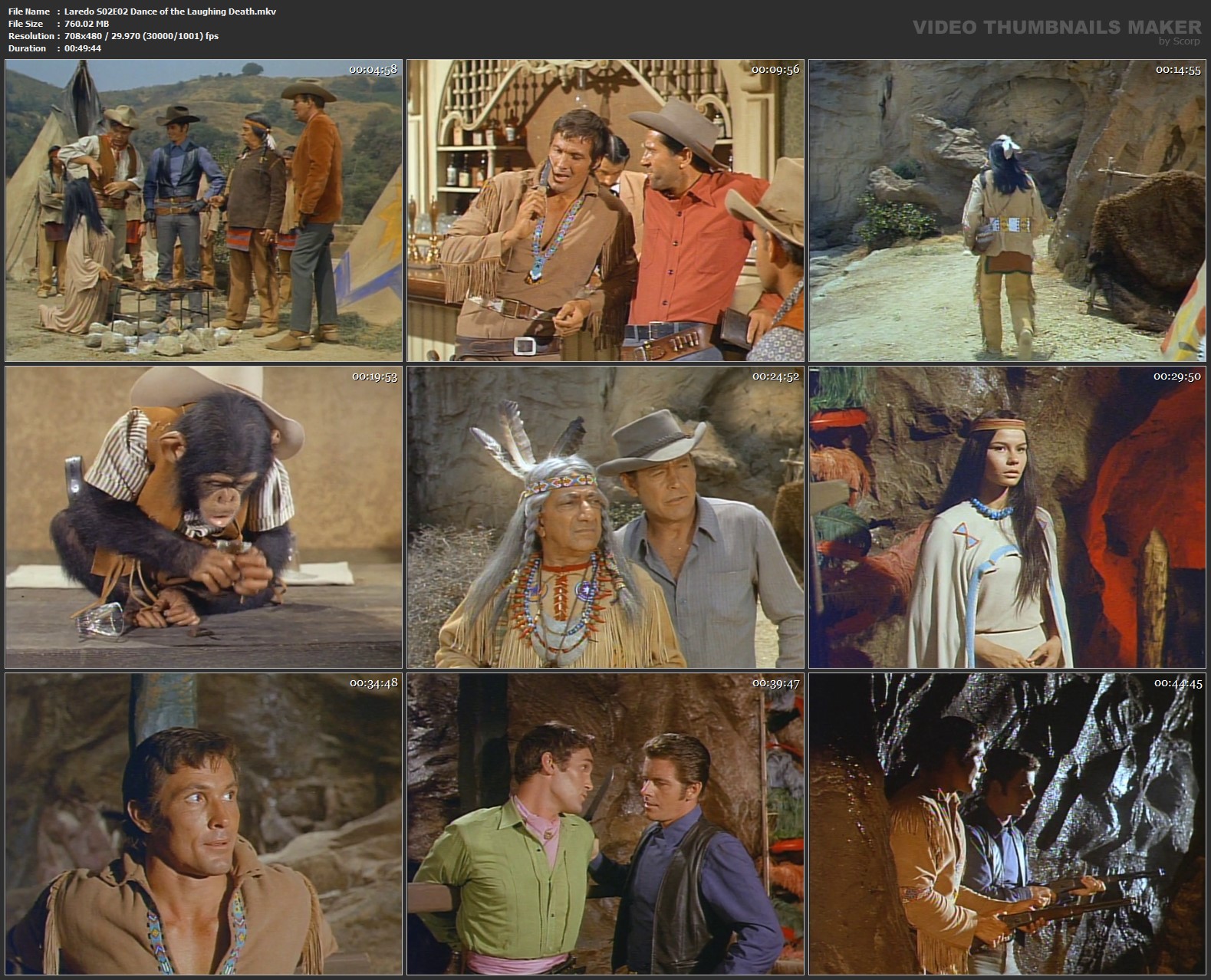Click the file size value '760.02 MB'

(87, 24)
